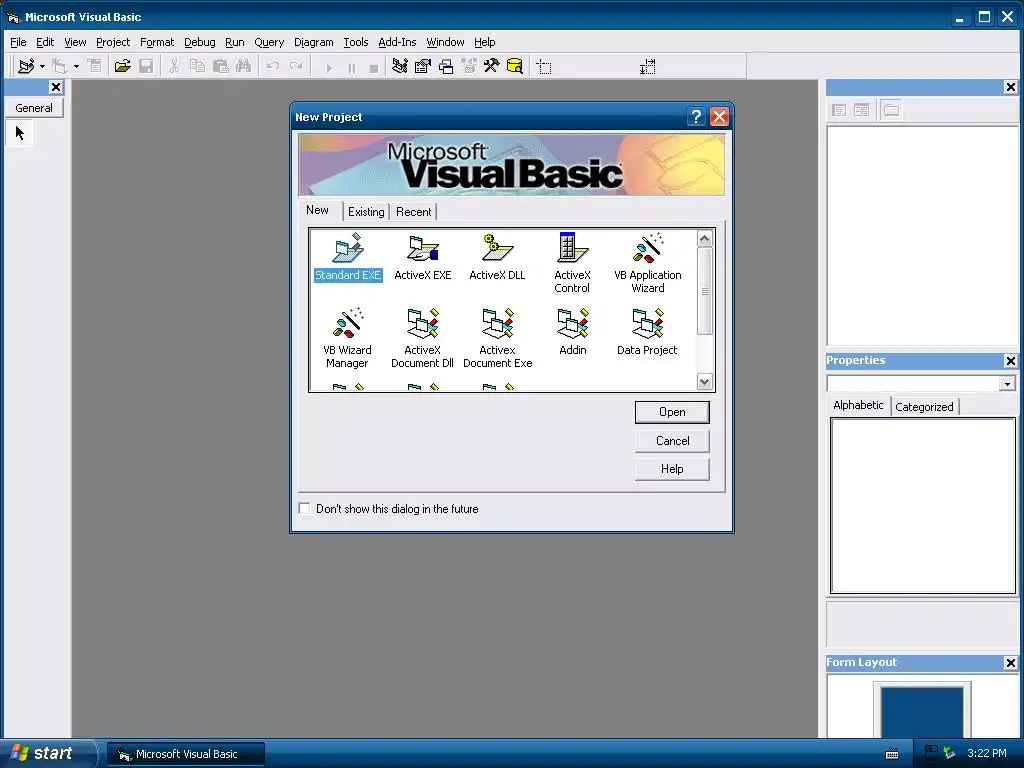Select the VB Application Wizard icon

pyautogui.click(x=647, y=263)
